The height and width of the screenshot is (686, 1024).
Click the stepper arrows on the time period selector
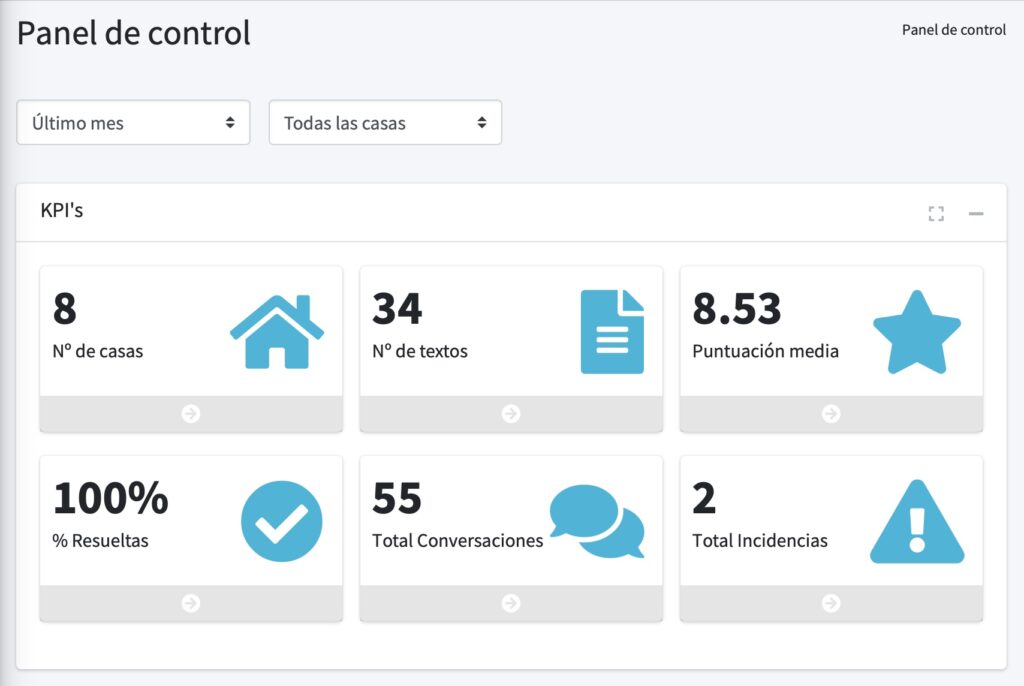tap(233, 122)
